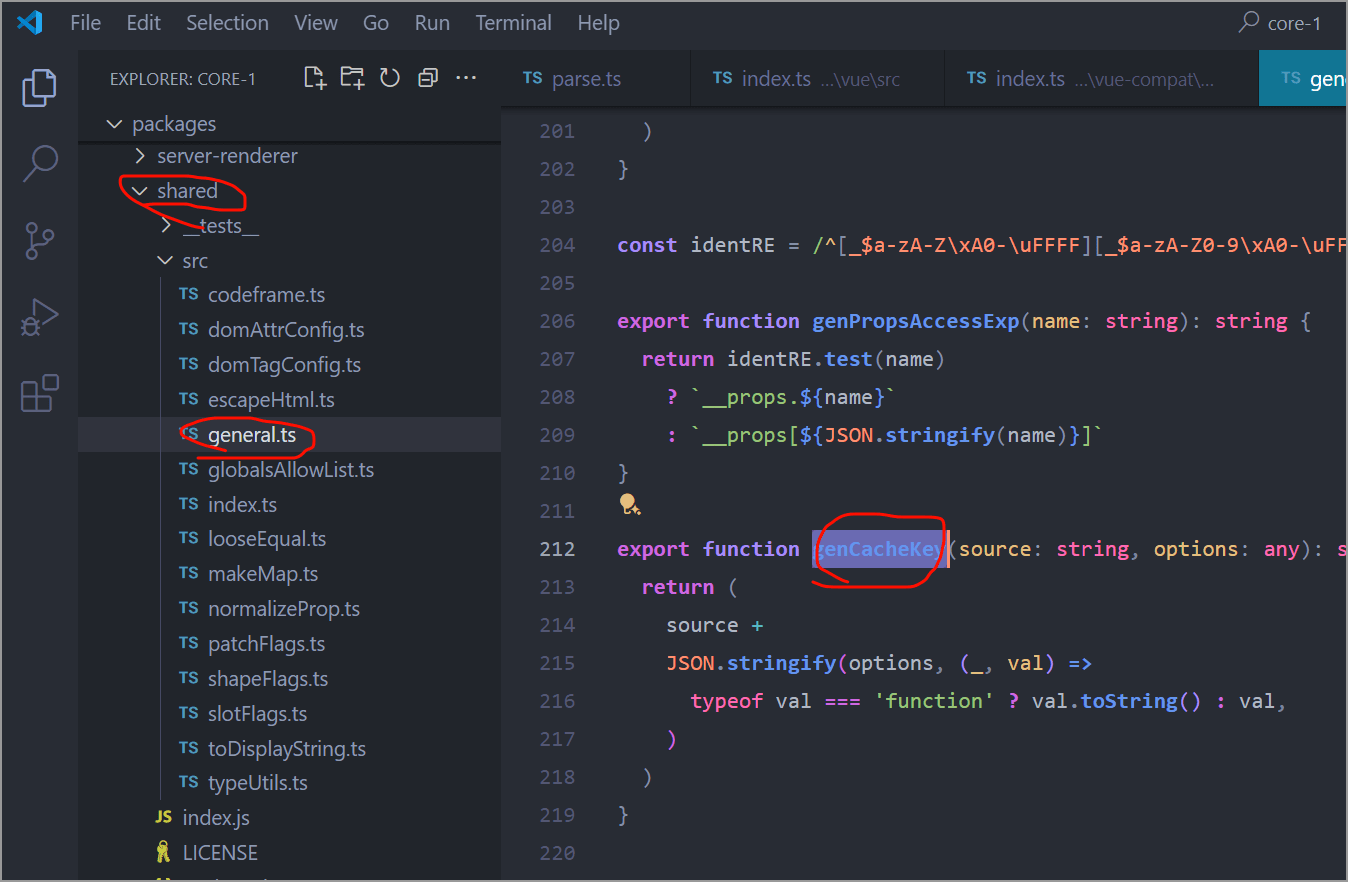Create a new folder in Explorer
Image resolution: width=1348 pixels, height=882 pixels.
coord(352,78)
